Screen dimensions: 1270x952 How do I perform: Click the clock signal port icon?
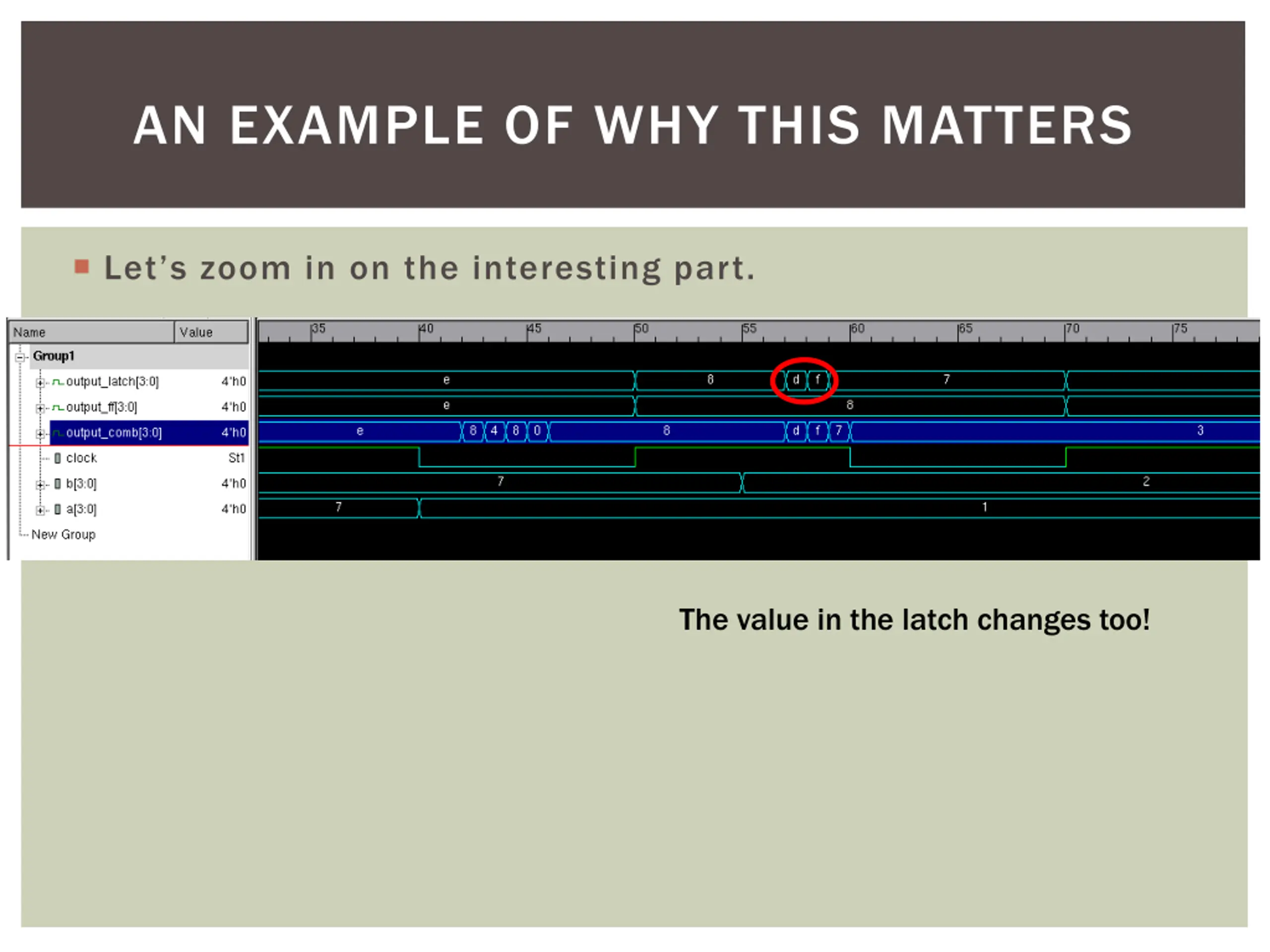click(x=58, y=459)
